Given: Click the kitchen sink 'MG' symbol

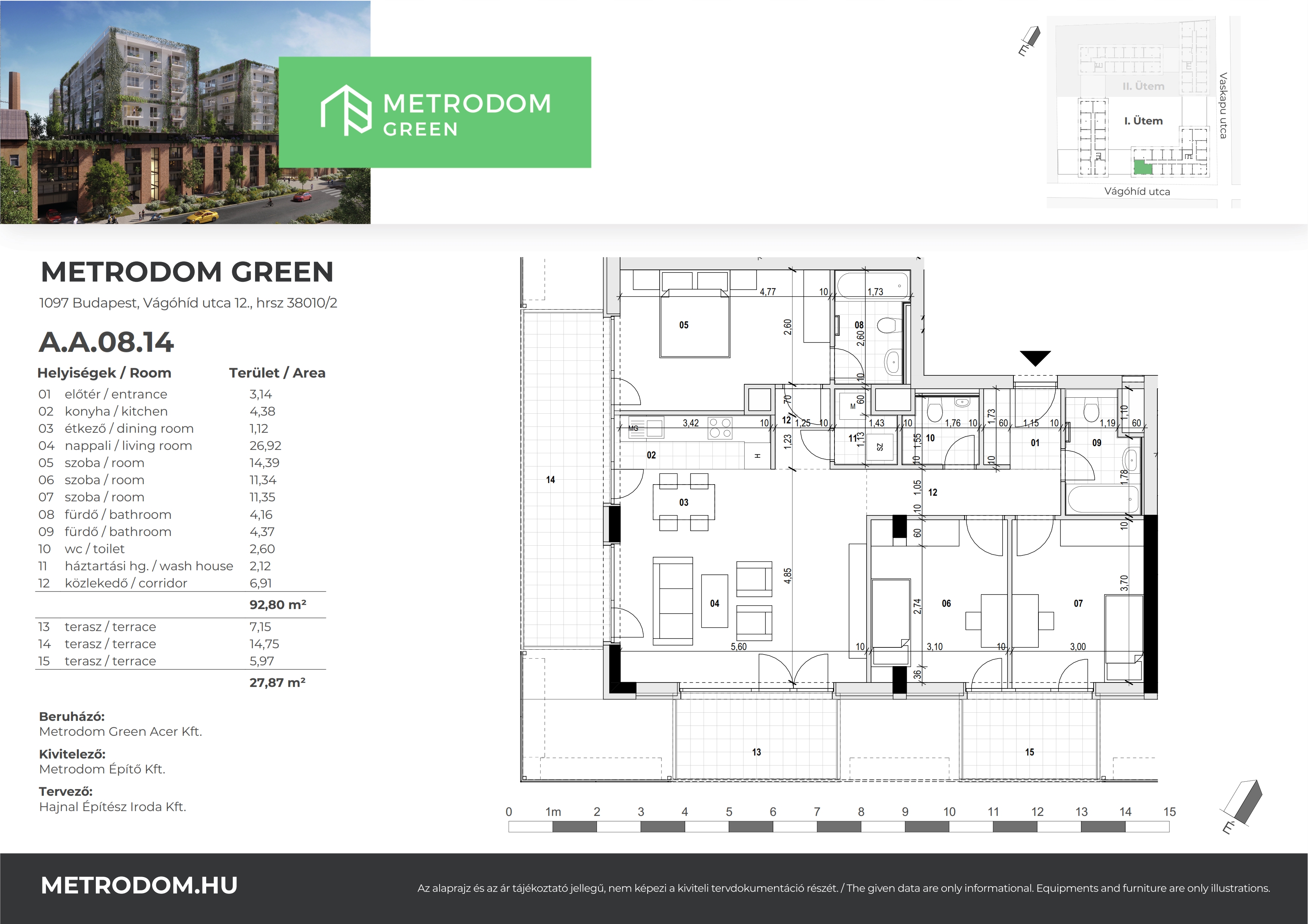Looking at the screenshot, I should pos(646,428).
